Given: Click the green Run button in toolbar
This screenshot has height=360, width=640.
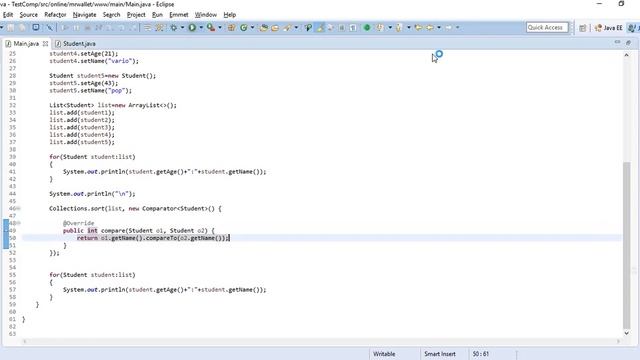Looking at the screenshot, I should coord(192,27).
